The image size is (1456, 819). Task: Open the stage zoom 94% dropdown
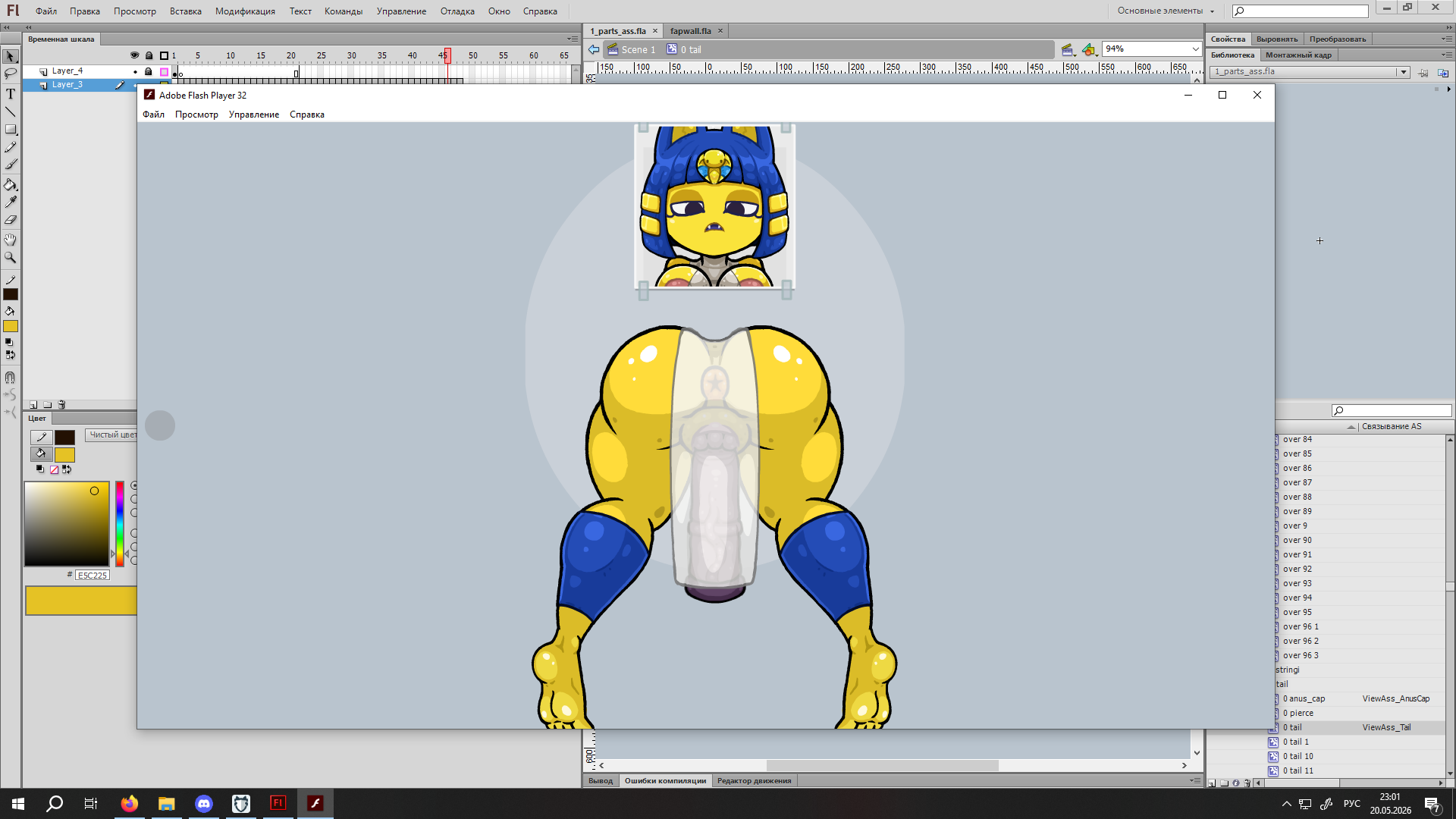point(1195,49)
